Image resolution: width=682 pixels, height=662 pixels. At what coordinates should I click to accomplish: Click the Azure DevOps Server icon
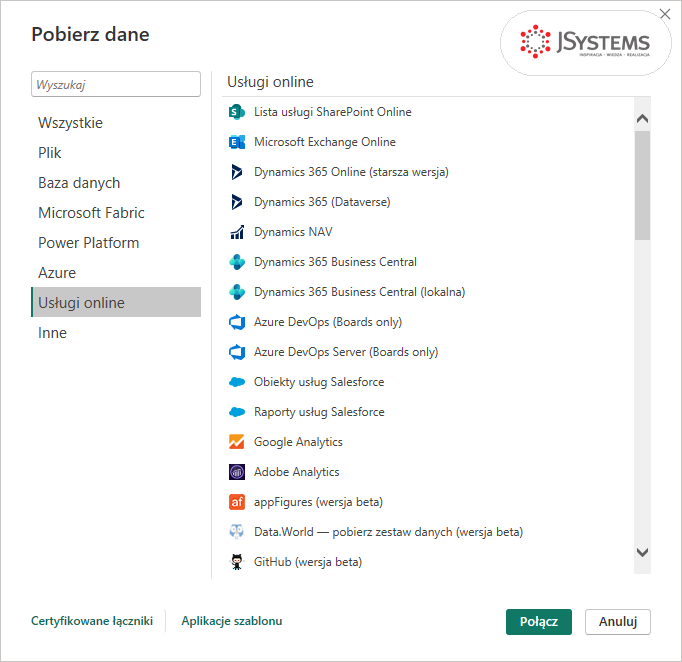237,352
